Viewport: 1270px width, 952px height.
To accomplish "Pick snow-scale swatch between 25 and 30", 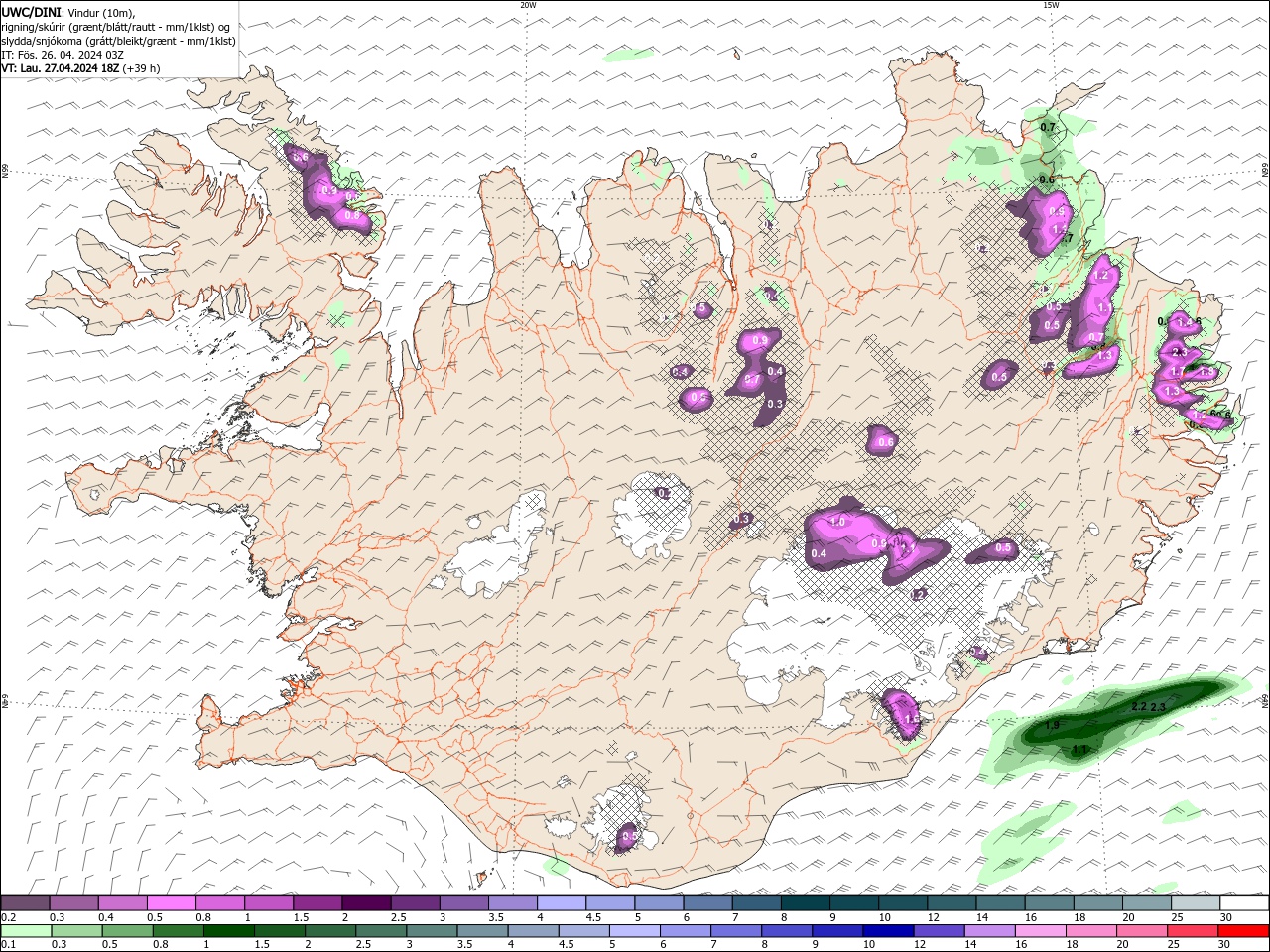I will coord(1196,902).
